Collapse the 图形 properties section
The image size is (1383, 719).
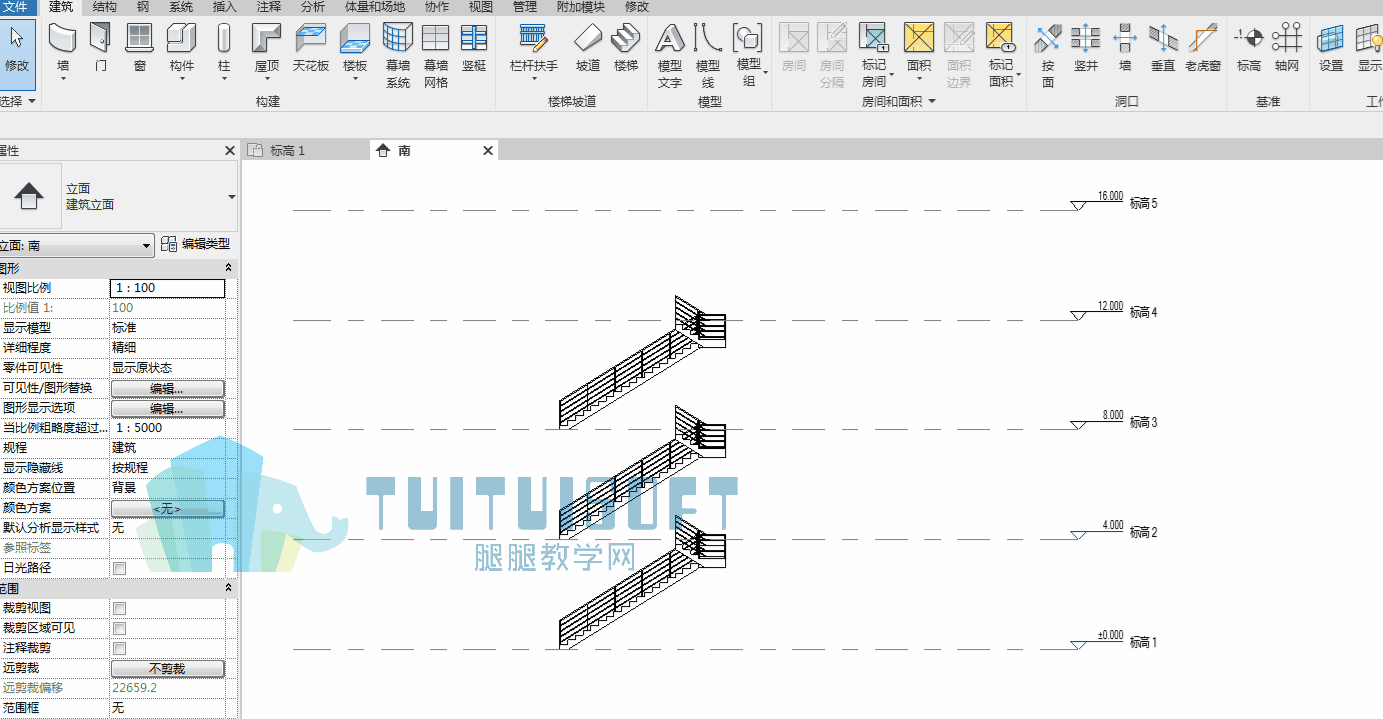click(x=228, y=268)
